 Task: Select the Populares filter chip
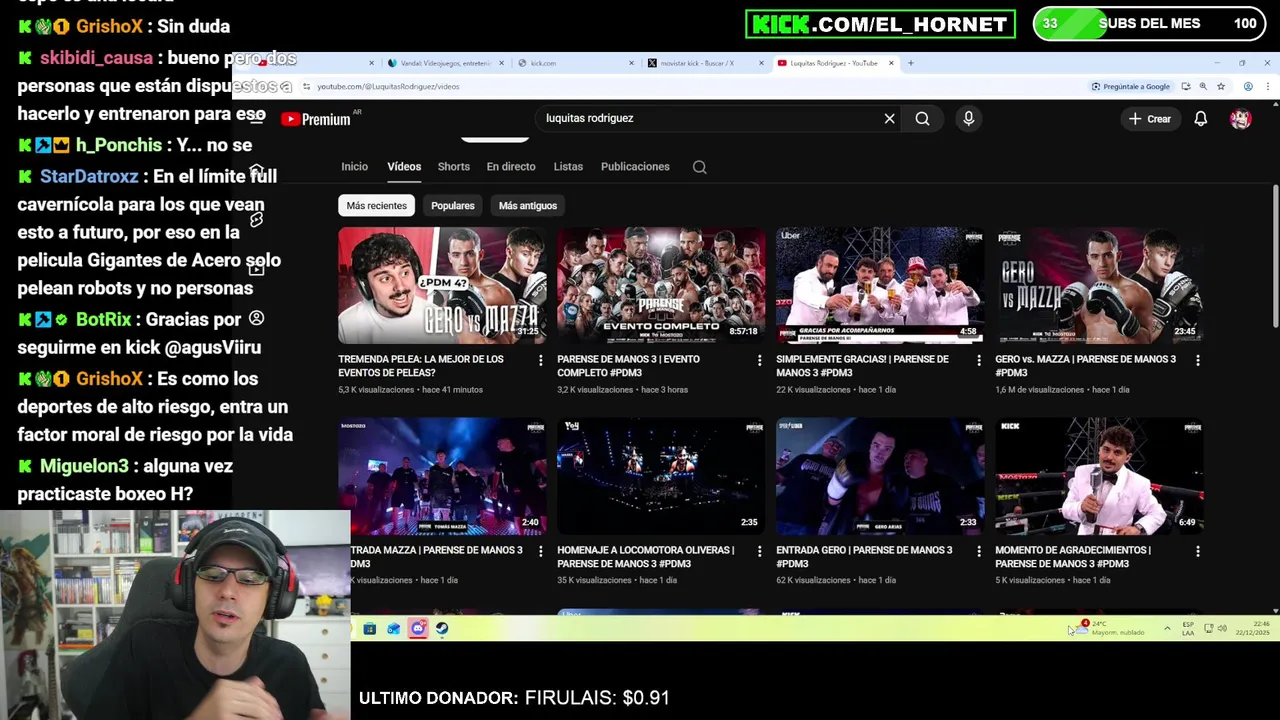[x=453, y=206]
